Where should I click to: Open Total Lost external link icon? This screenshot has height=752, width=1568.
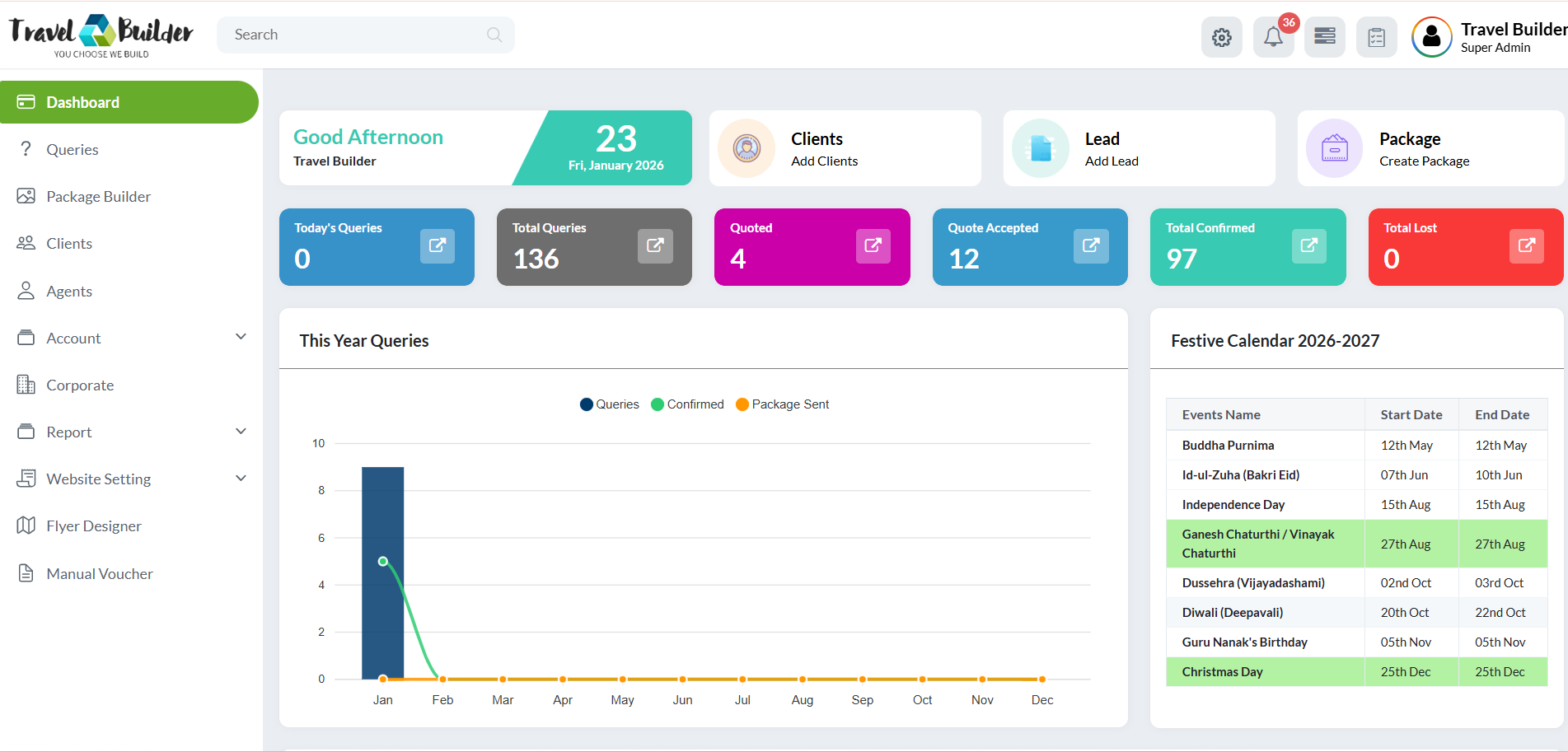tap(1526, 245)
